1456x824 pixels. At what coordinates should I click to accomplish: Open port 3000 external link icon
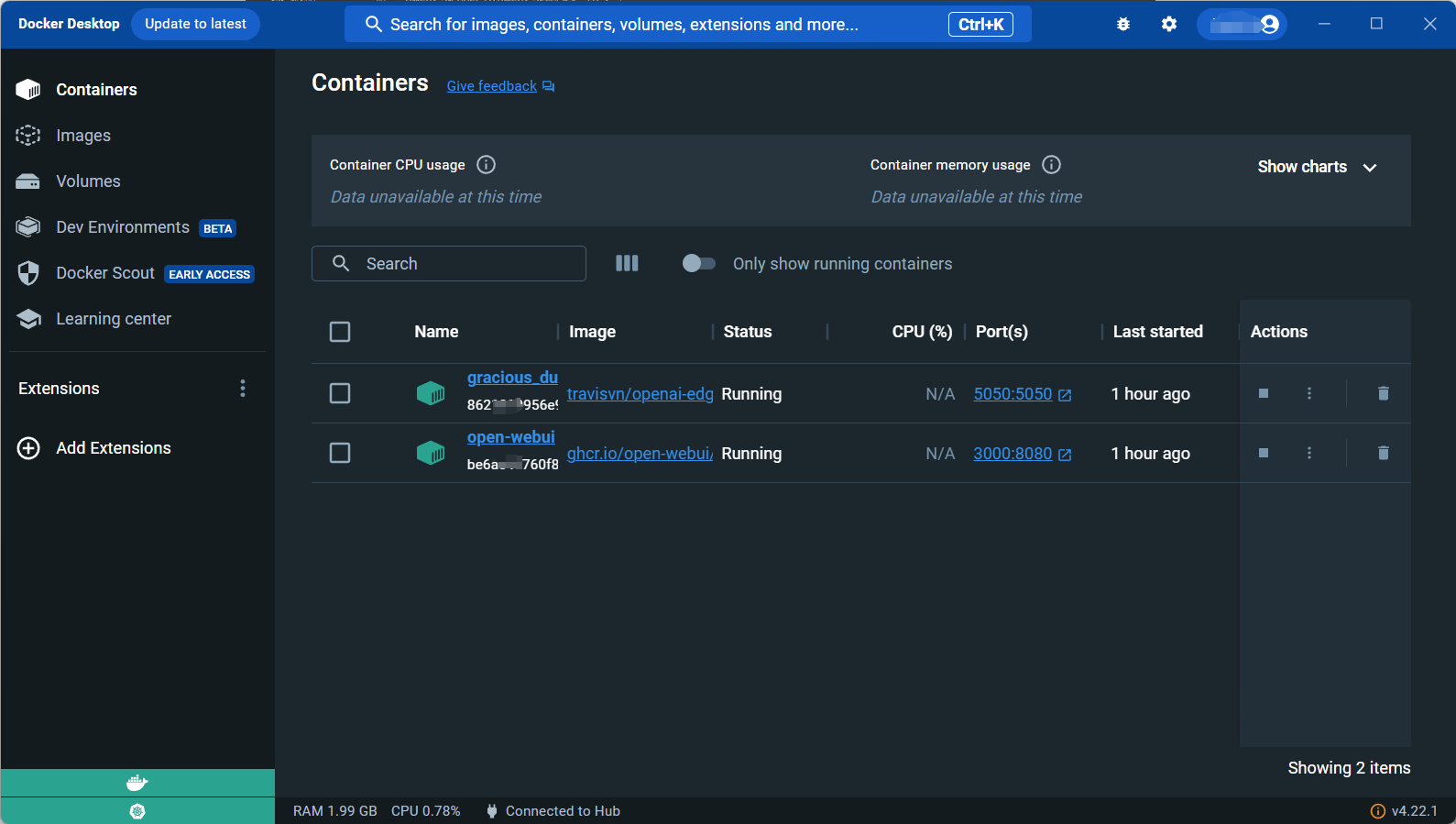coord(1065,455)
